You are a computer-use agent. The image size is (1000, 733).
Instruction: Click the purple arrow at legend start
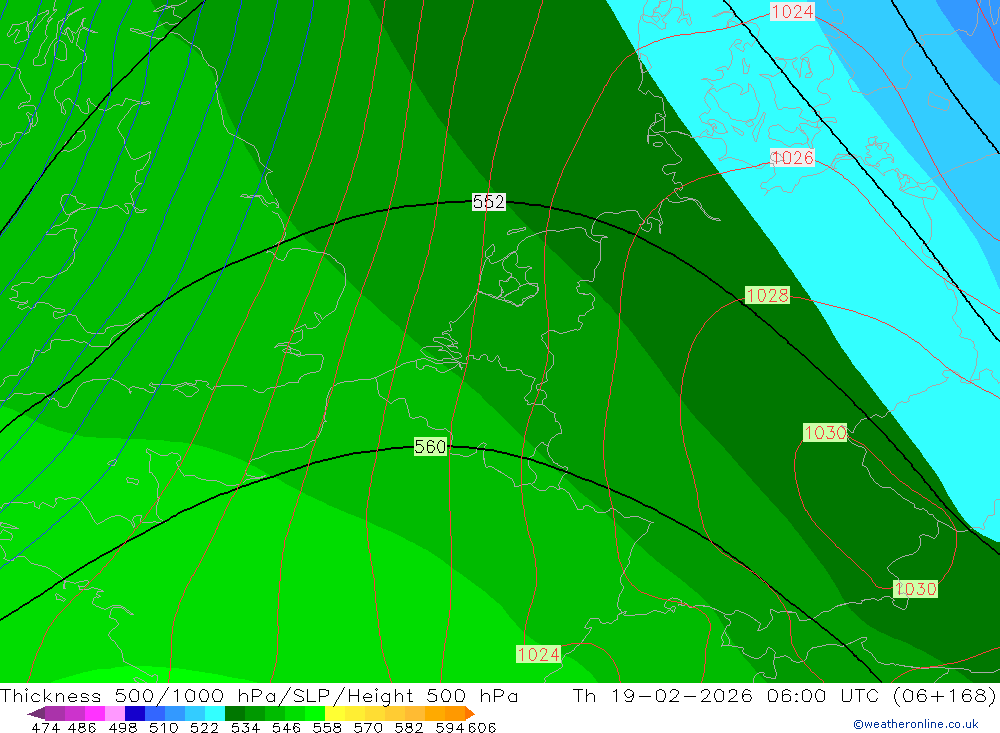(36, 713)
